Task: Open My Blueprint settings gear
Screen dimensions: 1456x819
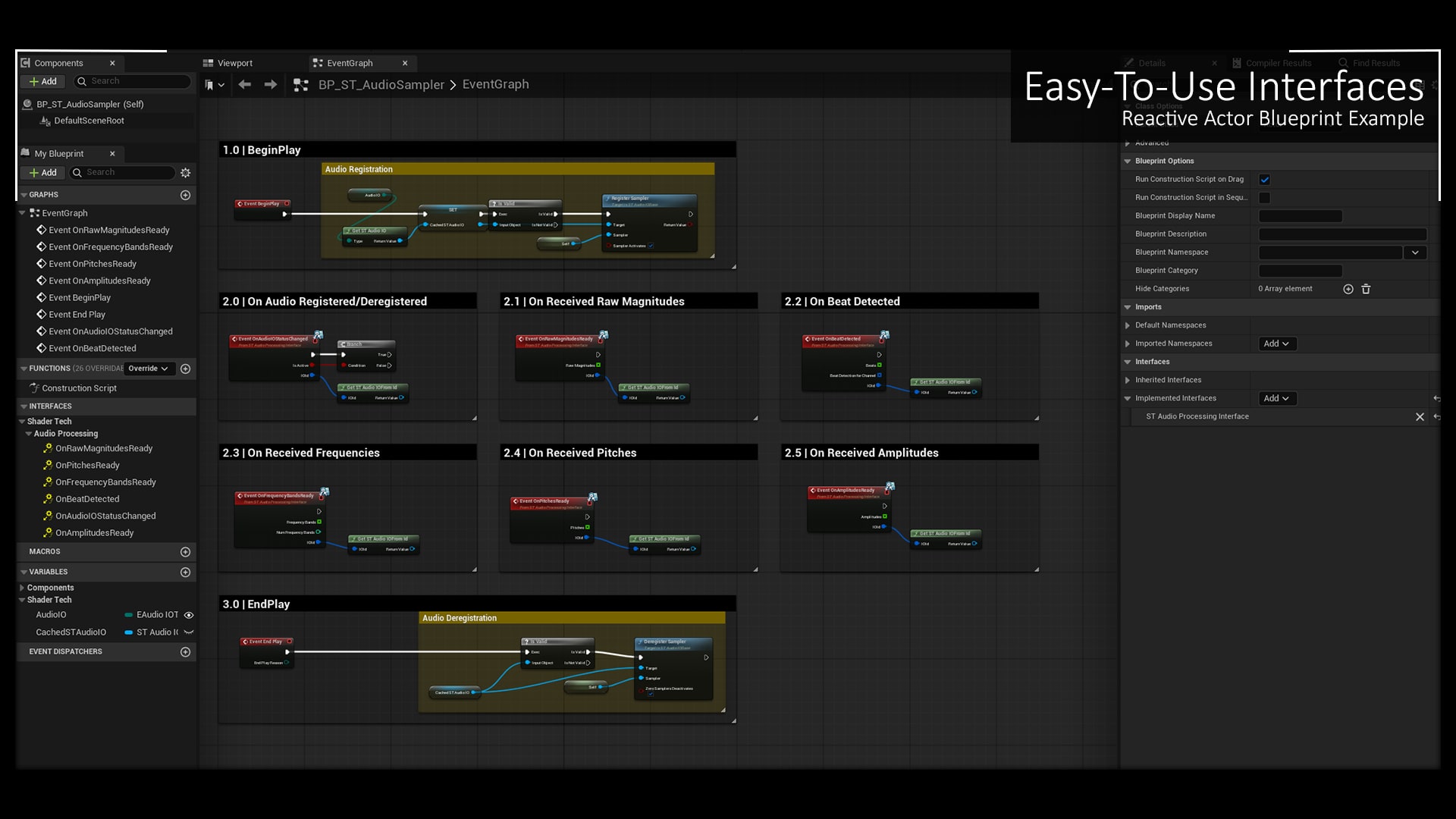Action: (185, 173)
